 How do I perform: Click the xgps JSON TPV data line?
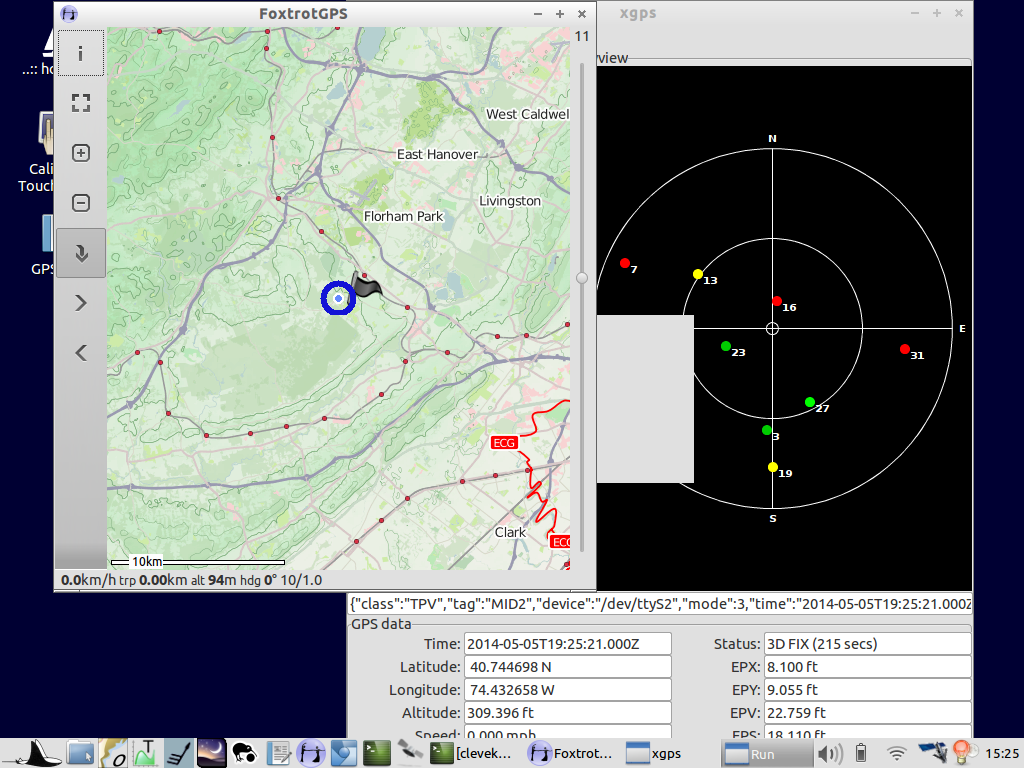point(660,604)
